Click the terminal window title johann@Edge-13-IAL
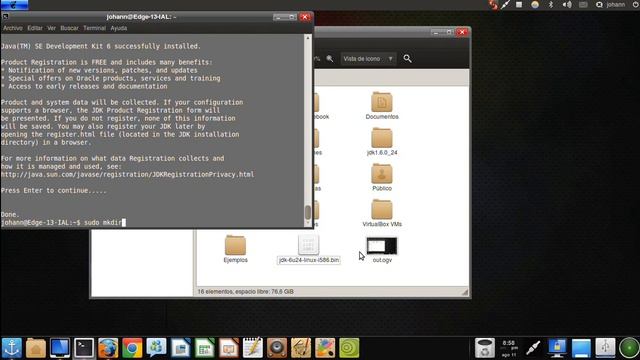640x360 pixels. [141, 17]
